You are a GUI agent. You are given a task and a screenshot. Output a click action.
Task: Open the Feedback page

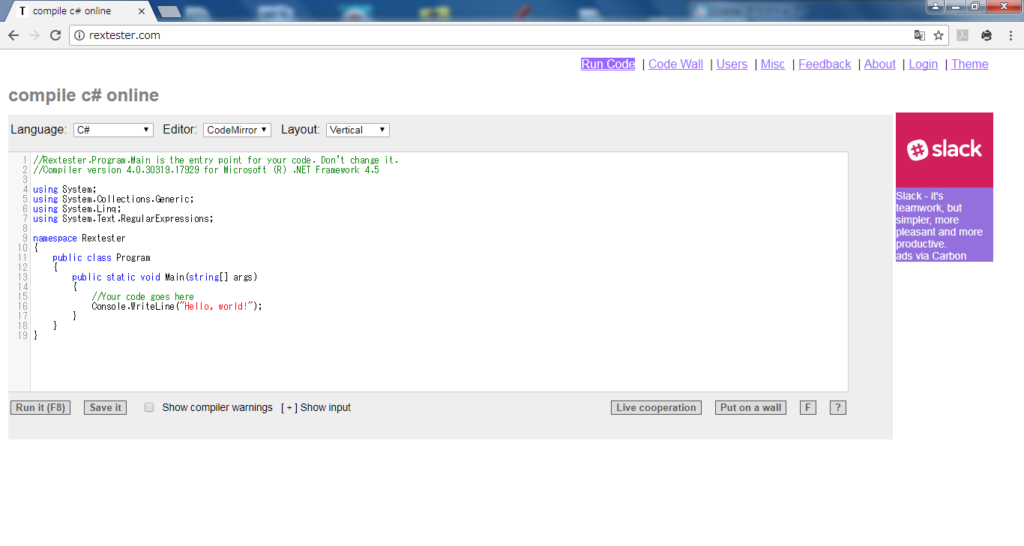tap(824, 64)
